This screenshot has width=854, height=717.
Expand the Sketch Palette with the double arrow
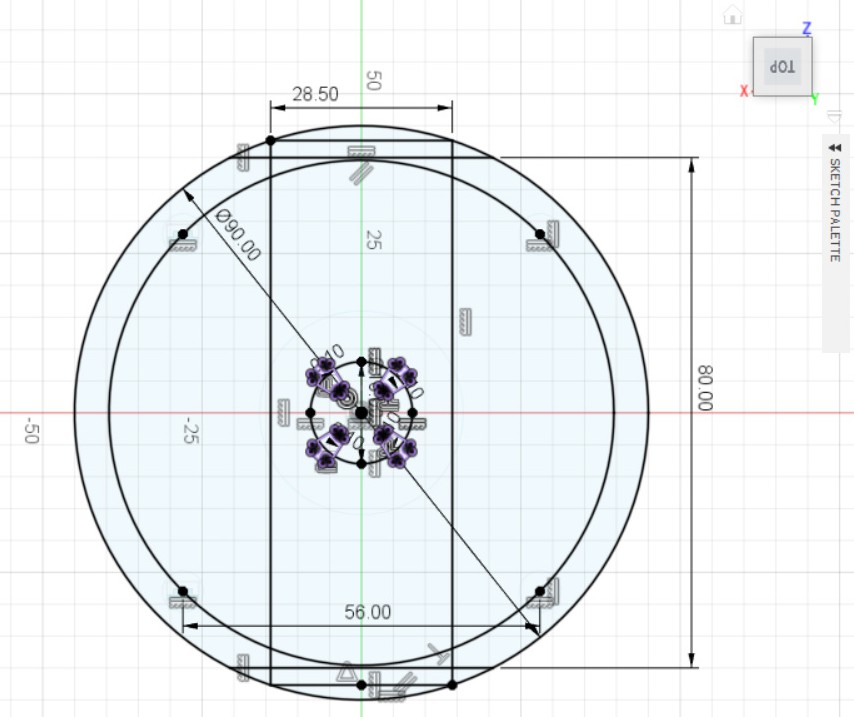pos(835,146)
